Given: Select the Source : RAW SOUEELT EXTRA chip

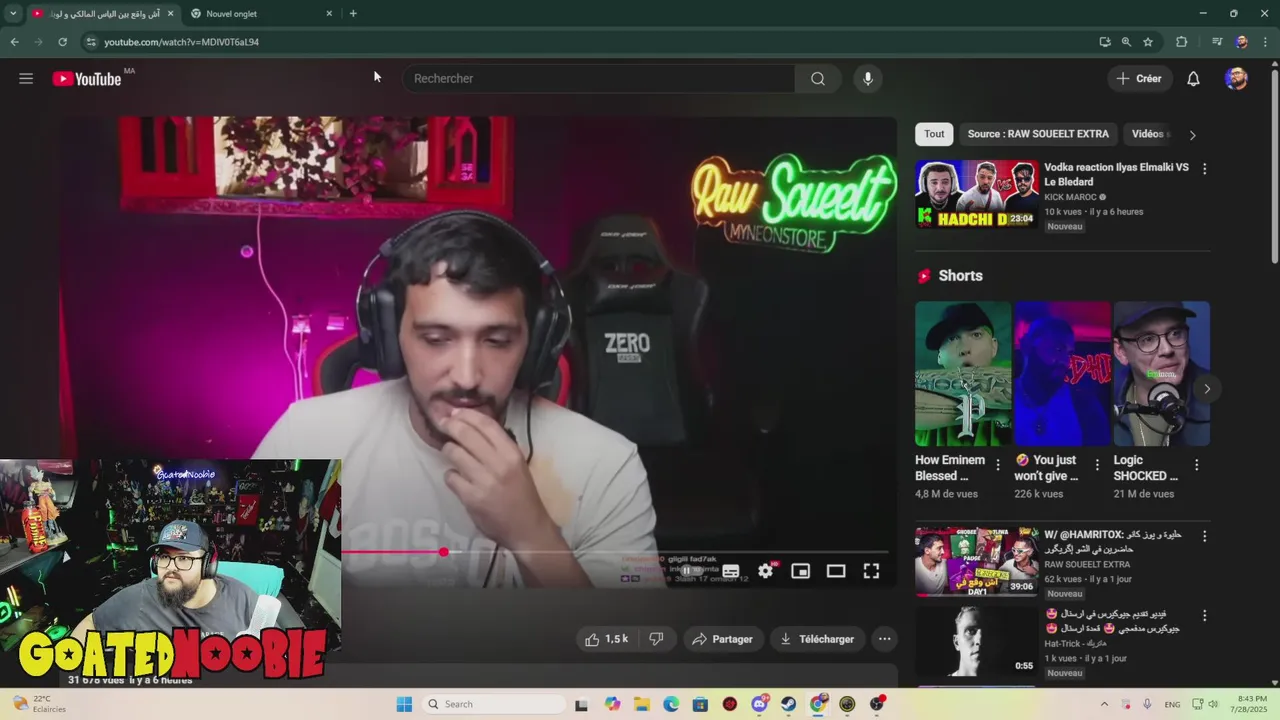Looking at the screenshot, I should pyautogui.click(x=1038, y=134).
